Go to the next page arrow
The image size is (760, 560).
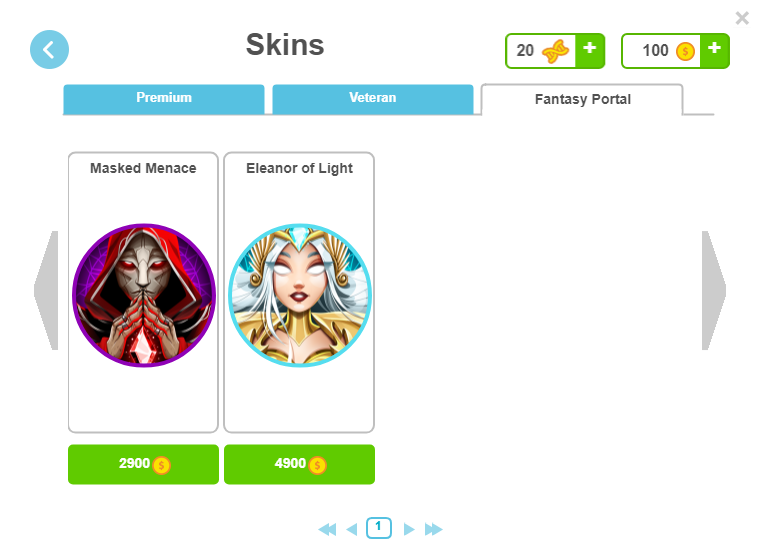tap(409, 529)
